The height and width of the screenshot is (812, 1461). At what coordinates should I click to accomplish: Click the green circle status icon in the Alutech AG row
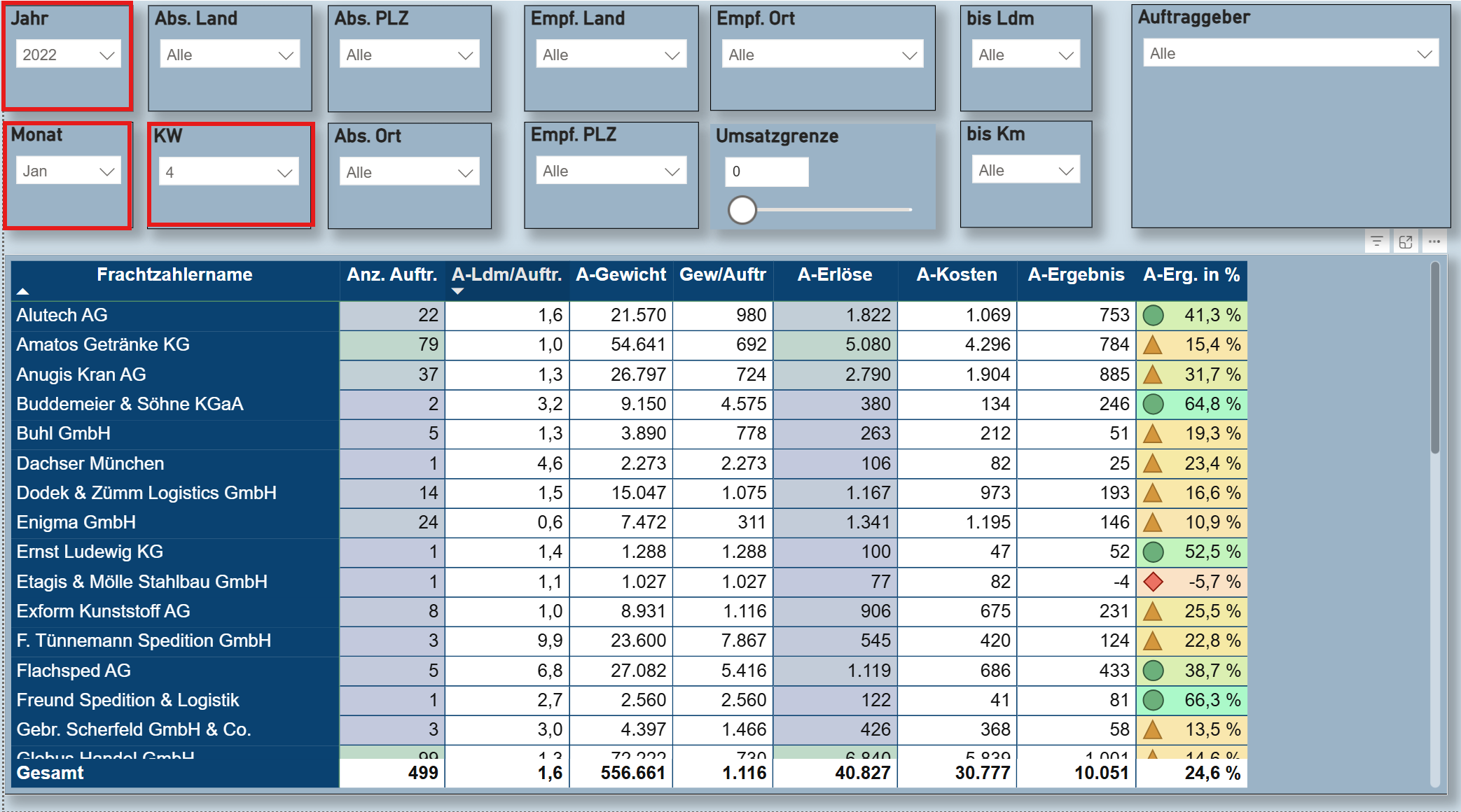pos(1153,316)
